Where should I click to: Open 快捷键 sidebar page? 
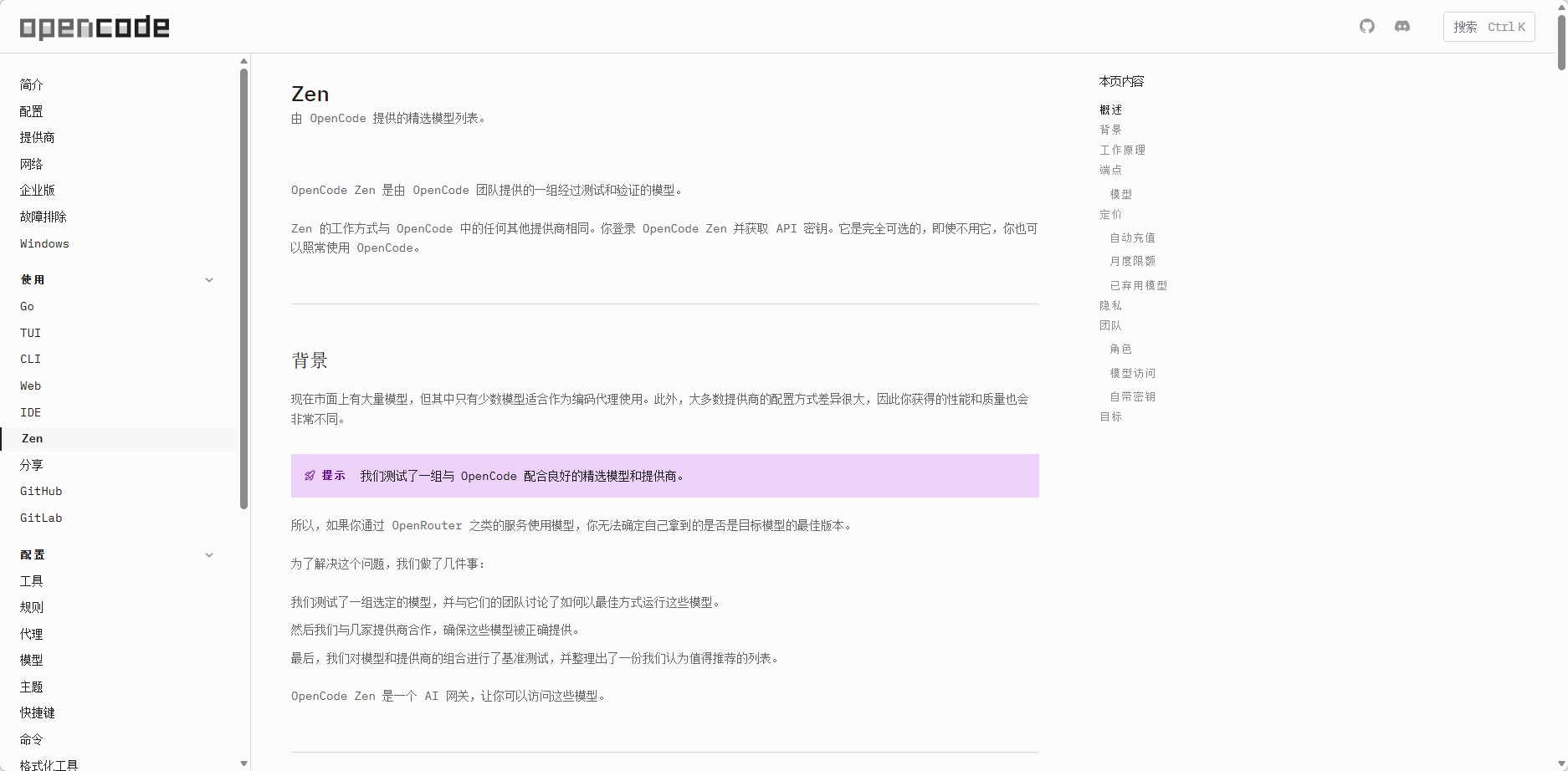click(38, 712)
